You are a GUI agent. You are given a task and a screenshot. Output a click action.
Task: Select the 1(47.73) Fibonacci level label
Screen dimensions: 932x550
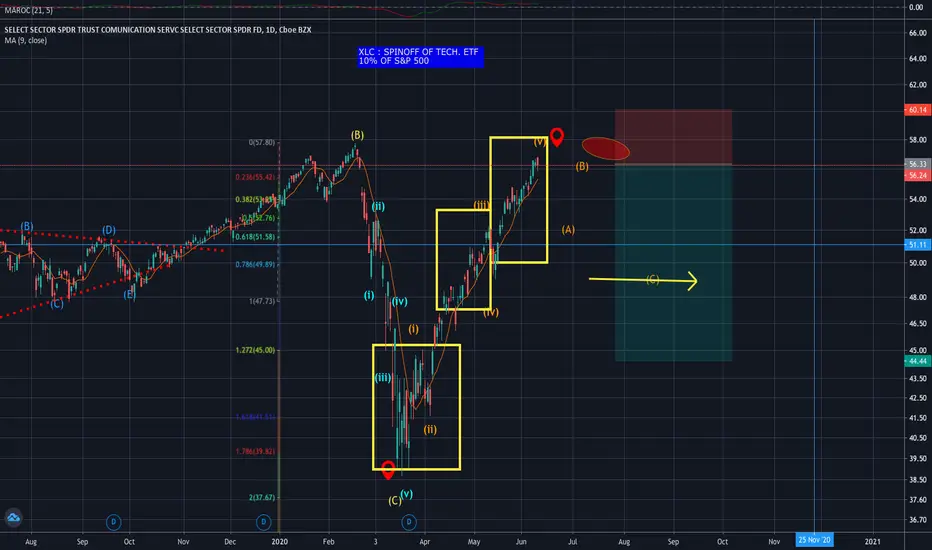262,301
